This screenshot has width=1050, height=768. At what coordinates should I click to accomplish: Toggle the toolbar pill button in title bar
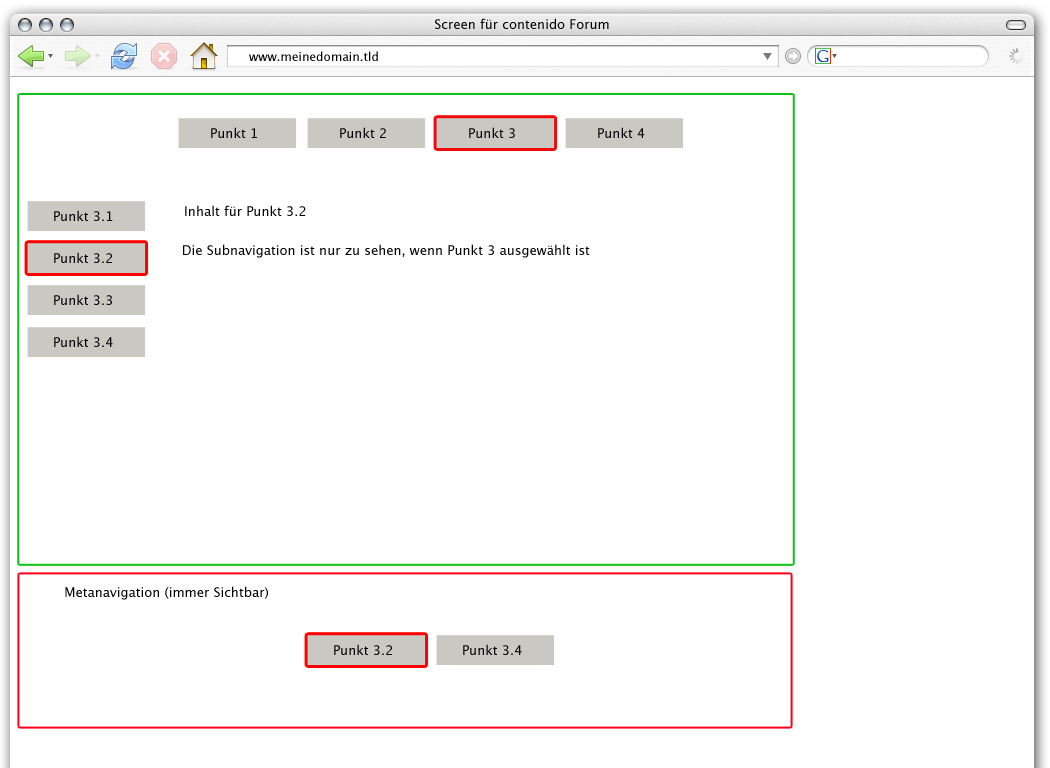(1016, 24)
